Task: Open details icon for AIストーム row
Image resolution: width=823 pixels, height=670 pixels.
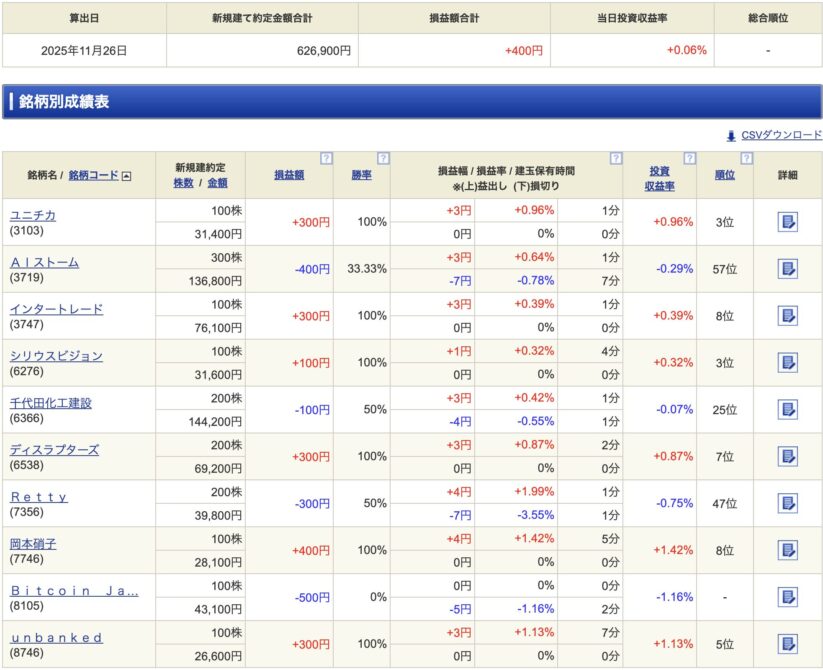Action: 787,269
